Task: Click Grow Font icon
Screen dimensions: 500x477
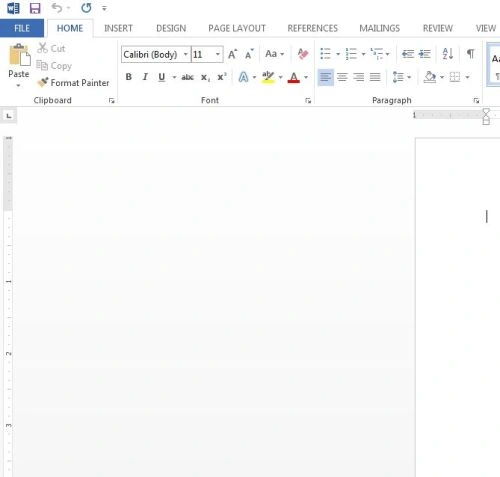Action: [x=233, y=54]
